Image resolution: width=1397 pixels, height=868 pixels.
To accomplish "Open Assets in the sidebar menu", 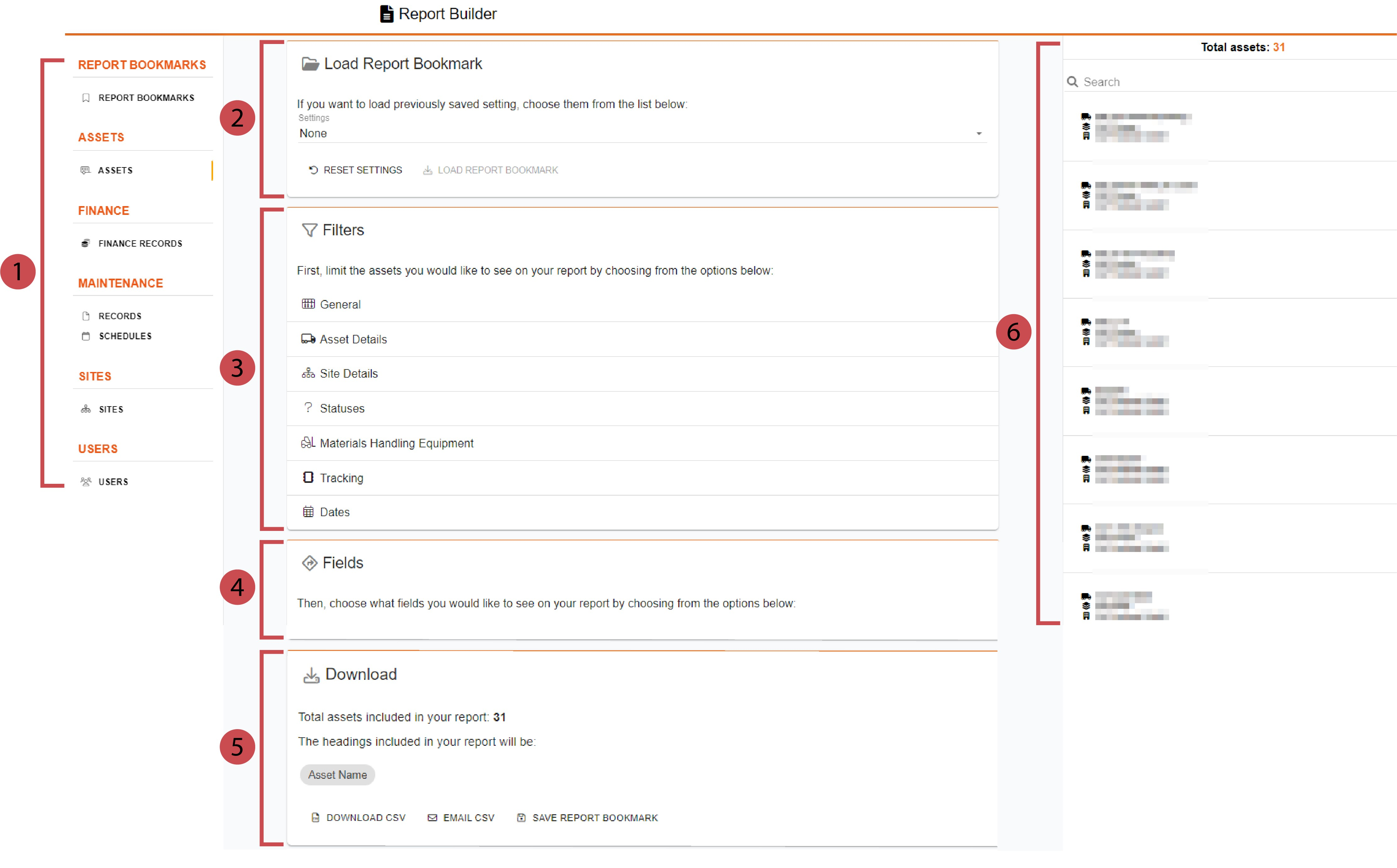I will (115, 171).
